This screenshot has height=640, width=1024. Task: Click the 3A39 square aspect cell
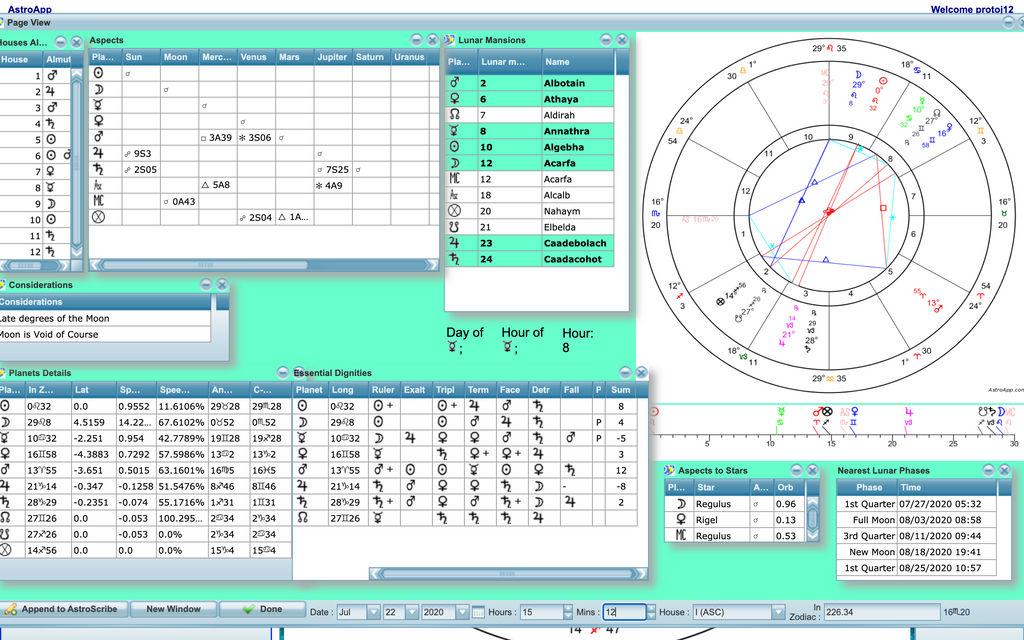[x=217, y=138]
